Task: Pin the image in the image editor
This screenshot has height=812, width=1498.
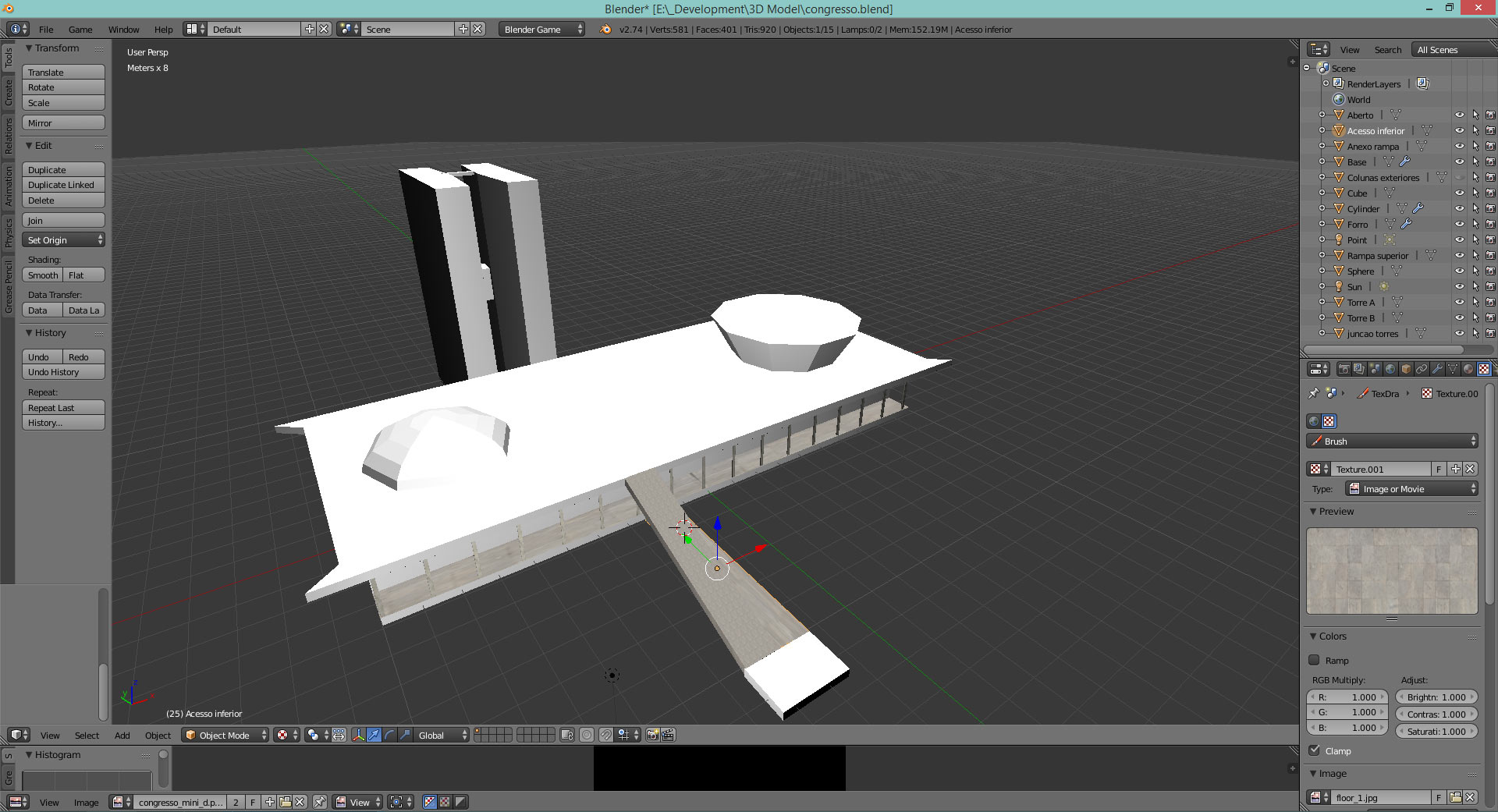Action: (x=320, y=802)
